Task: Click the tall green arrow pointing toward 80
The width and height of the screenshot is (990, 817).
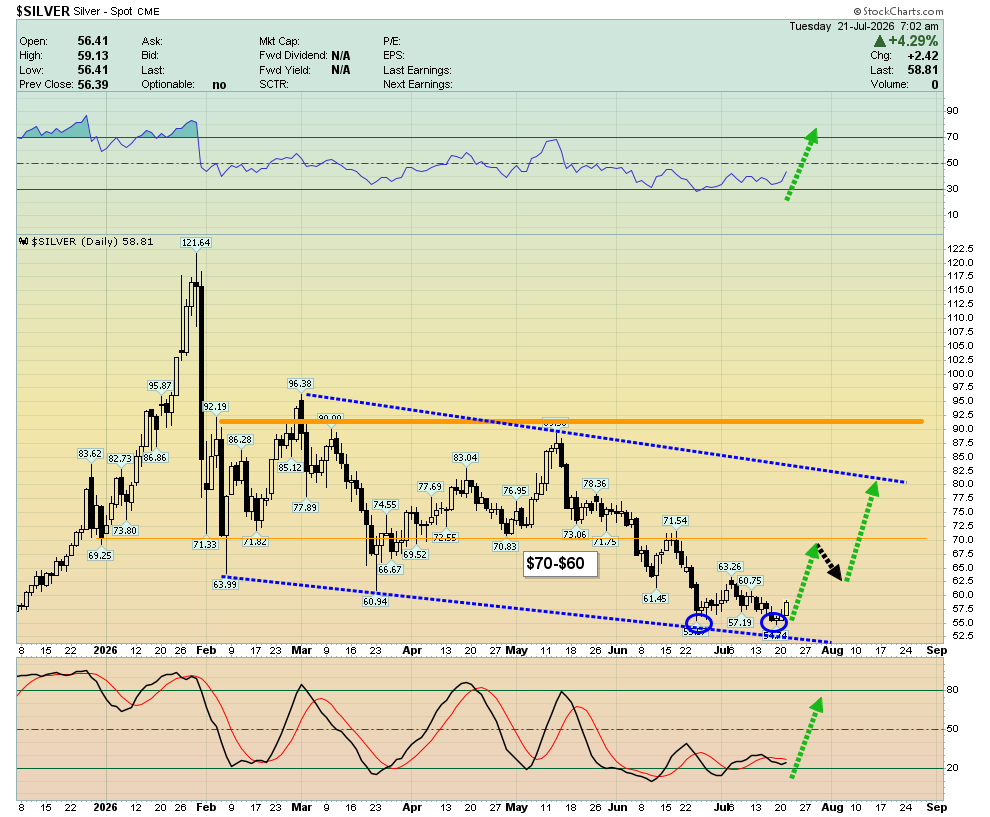Action: [x=862, y=530]
